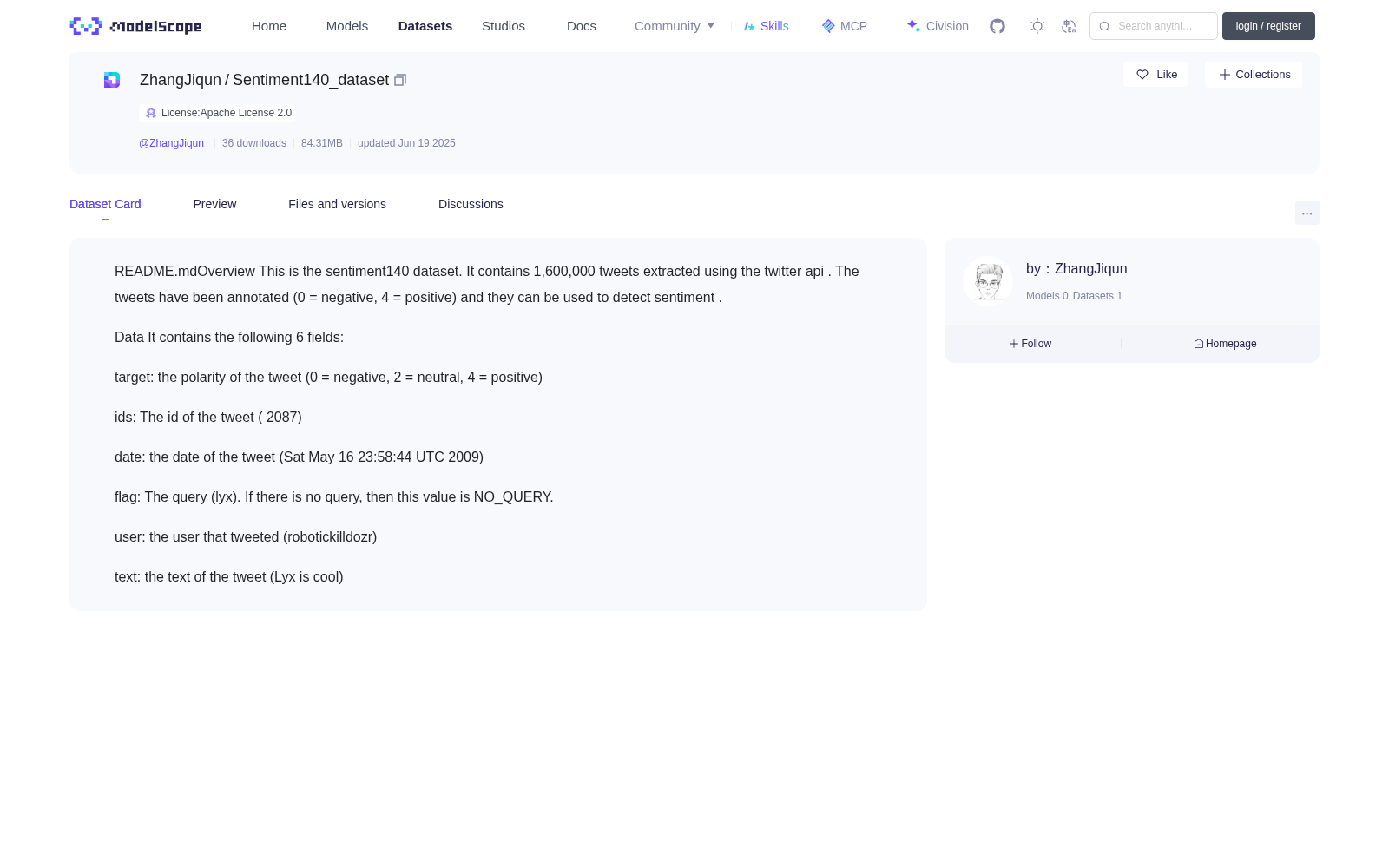Image resolution: width=1389 pixels, height=868 pixels.
Task: Switch to the Preview tab
Action: pos(214,204)
